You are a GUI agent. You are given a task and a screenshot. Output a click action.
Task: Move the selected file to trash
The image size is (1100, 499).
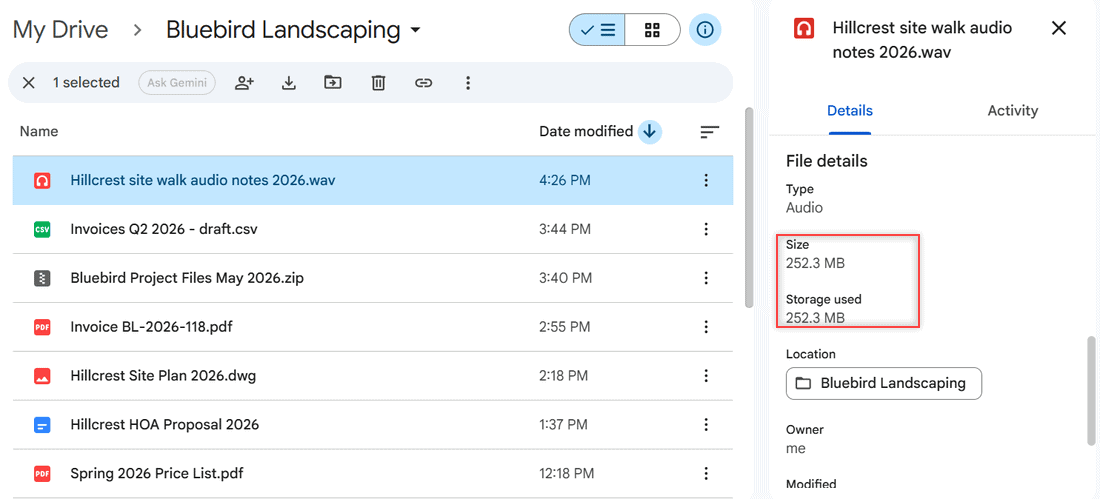tap(378, 83)
